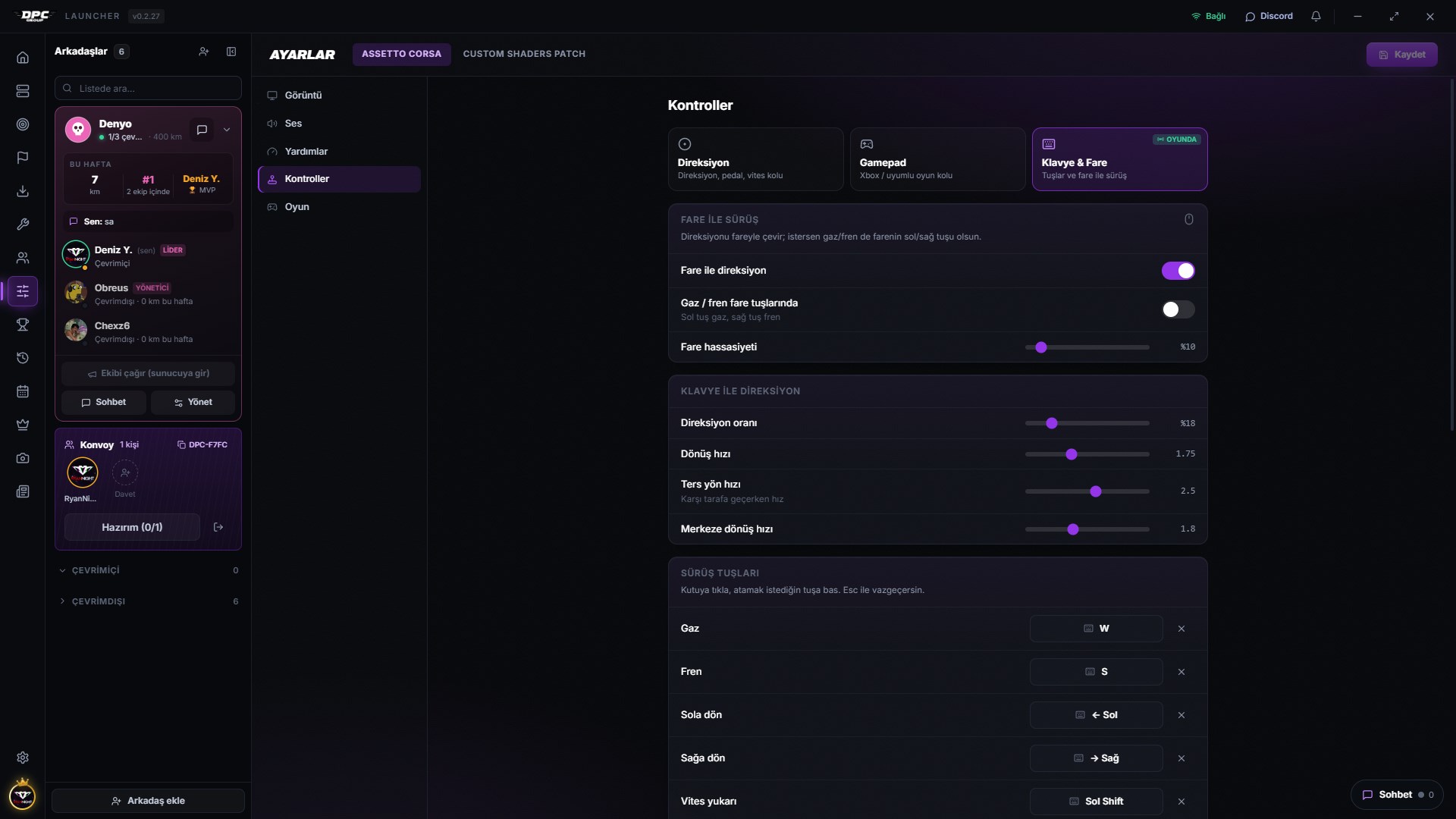Click the Arkadaş ekle button
1456x819 pixels.
(148, 801)
